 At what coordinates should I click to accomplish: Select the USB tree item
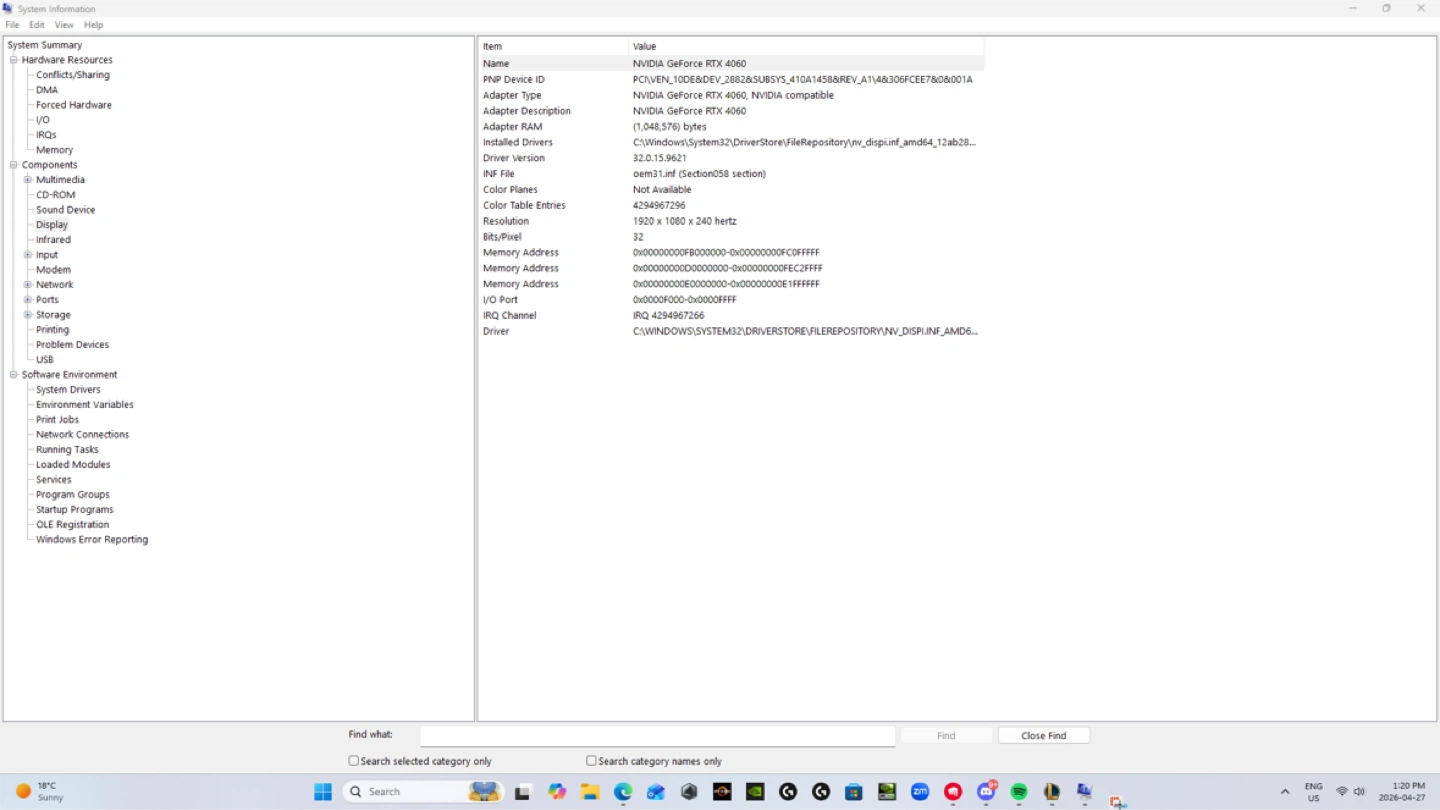tap(45, 360)
